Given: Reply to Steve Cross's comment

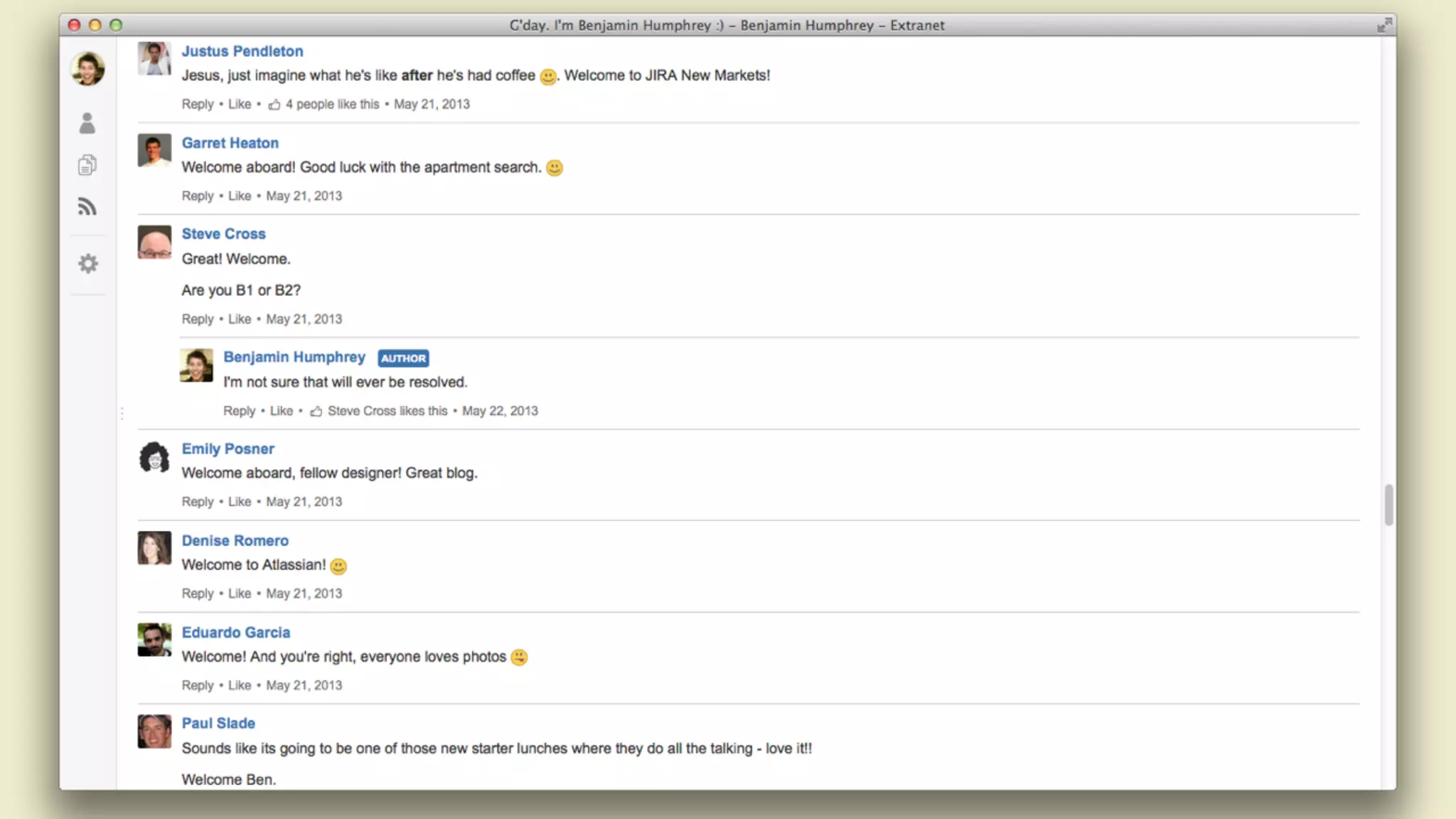Looking at the screenshot, I should point(197,318).
